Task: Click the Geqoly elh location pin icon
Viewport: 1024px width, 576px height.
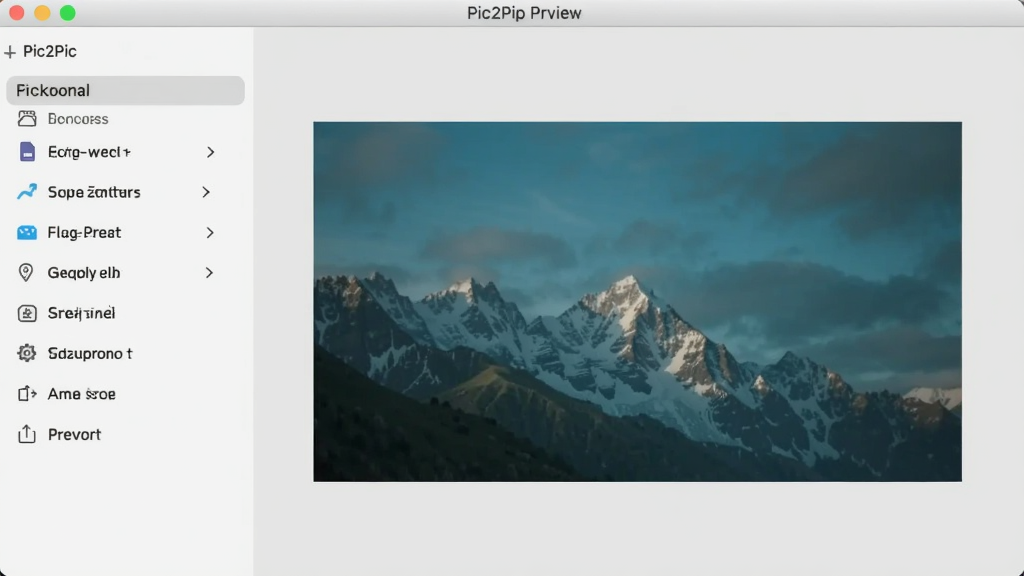Action: pos(25,272)
